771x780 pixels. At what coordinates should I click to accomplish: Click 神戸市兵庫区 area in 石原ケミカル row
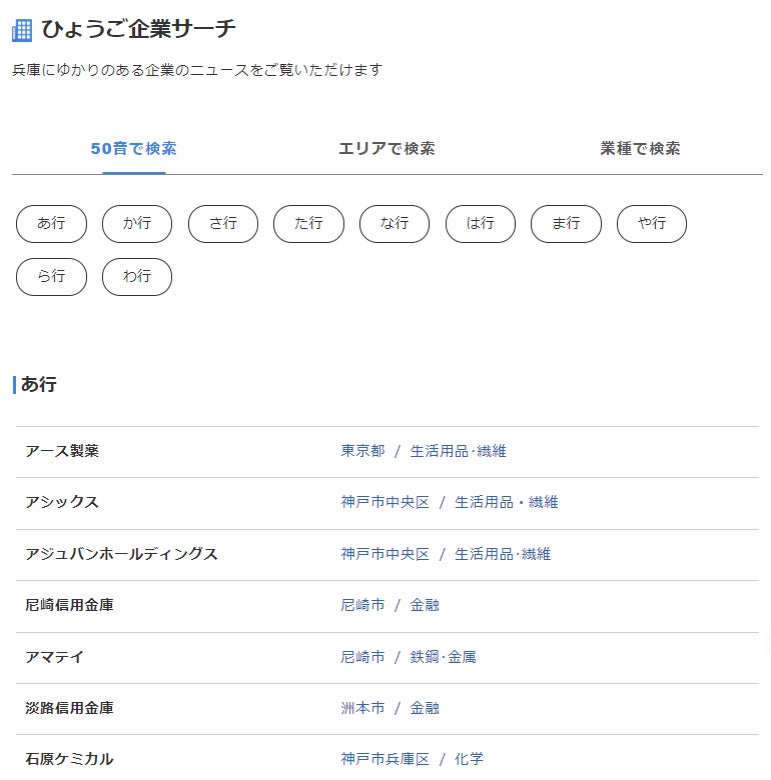coord(385,760)
